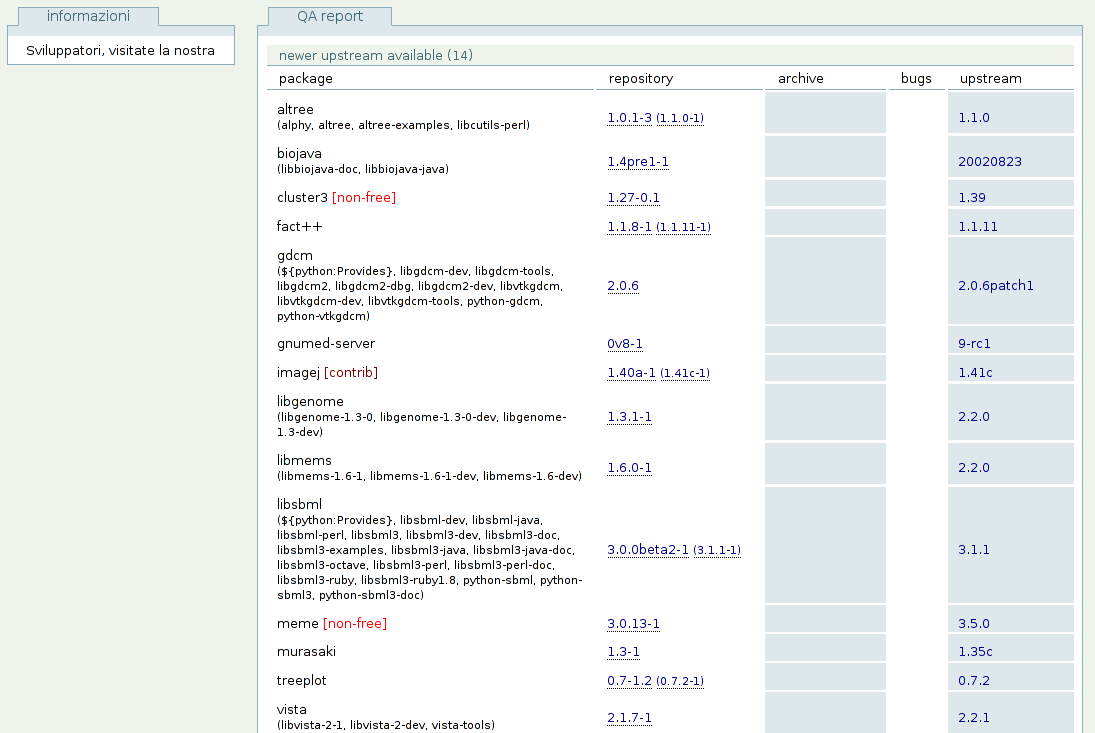This screenshot has height=733, width=1095.
Task: Select the libgenome package name
Action: click(310, 401)
